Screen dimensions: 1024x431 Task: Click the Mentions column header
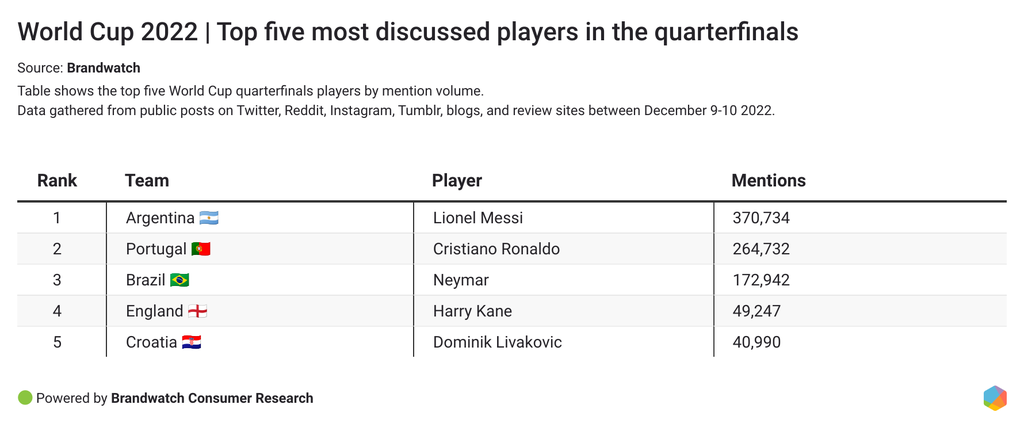(x=768, y=181)
